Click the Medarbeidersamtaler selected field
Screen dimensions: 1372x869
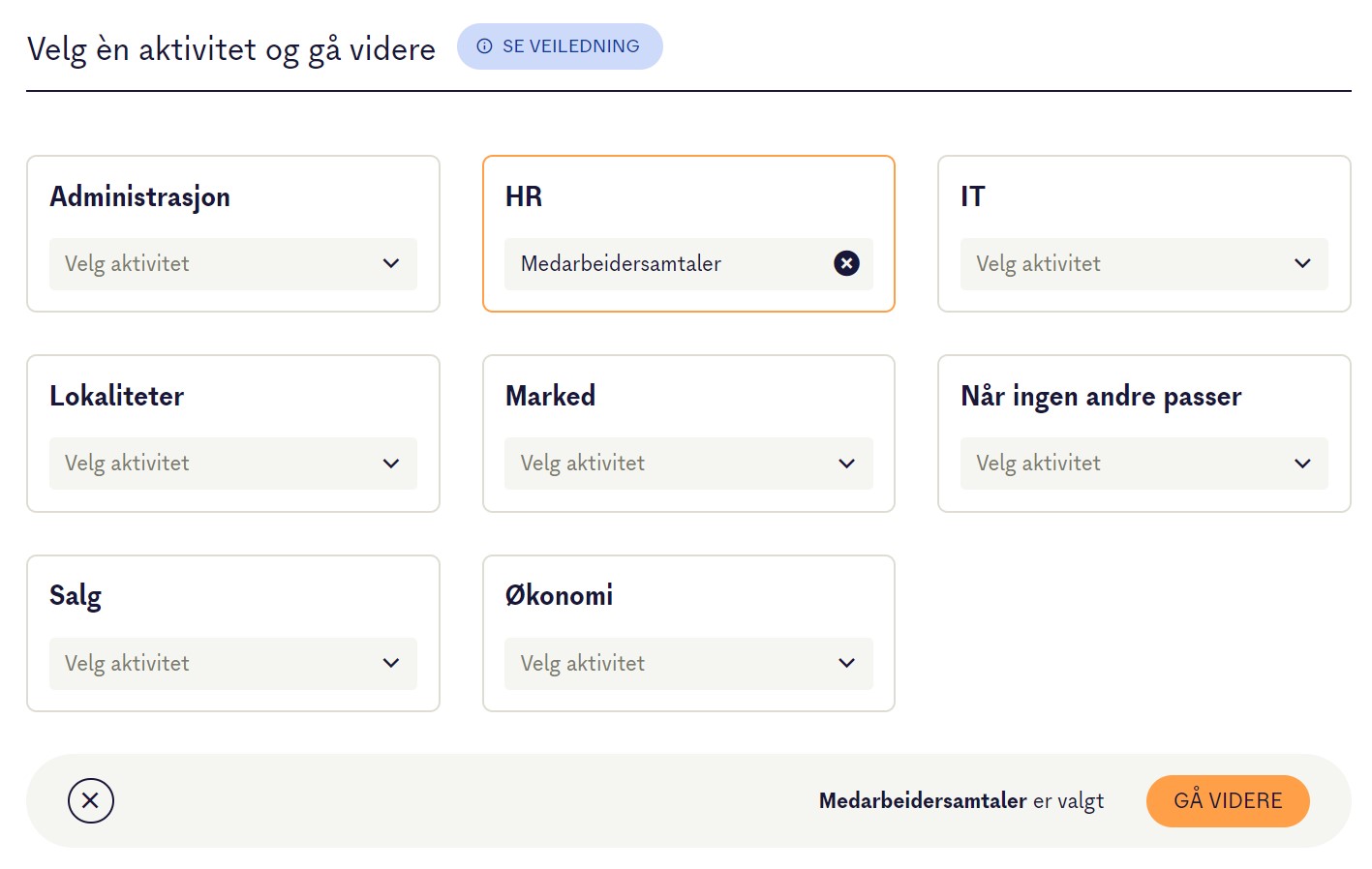point(658,263)
